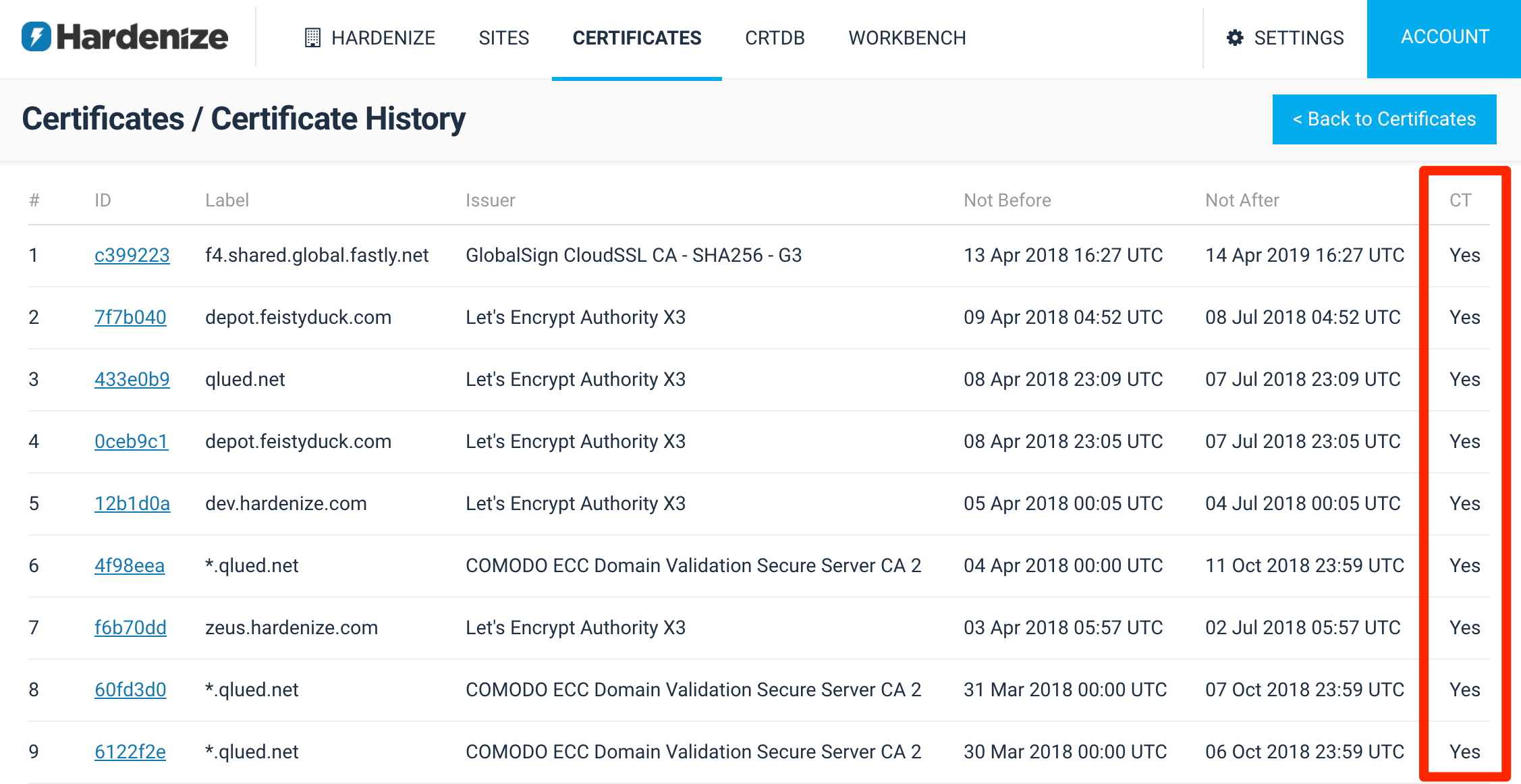The height and width of the screenshot is (784, 1521).
Task: Click 11 Oct 2018 23:59 UTC date
Action: pos(1304,565)
